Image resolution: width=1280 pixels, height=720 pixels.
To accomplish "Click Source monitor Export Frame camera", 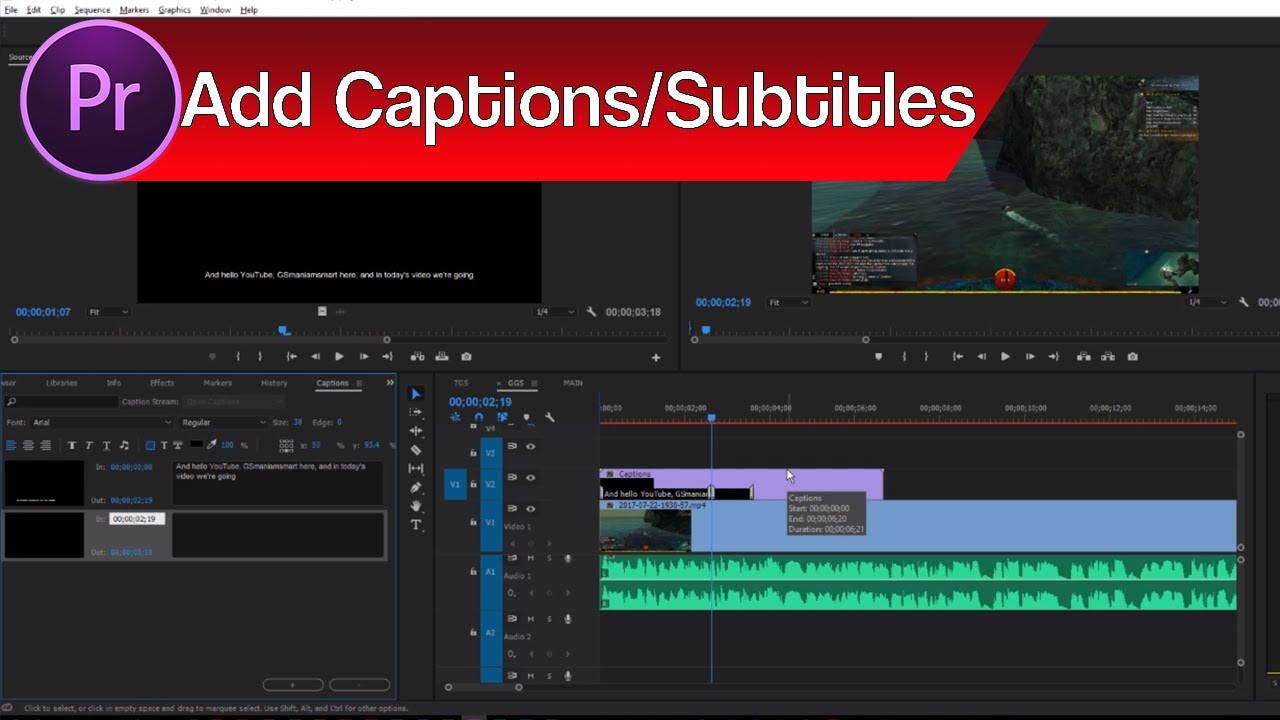I will tap(466, 356).
